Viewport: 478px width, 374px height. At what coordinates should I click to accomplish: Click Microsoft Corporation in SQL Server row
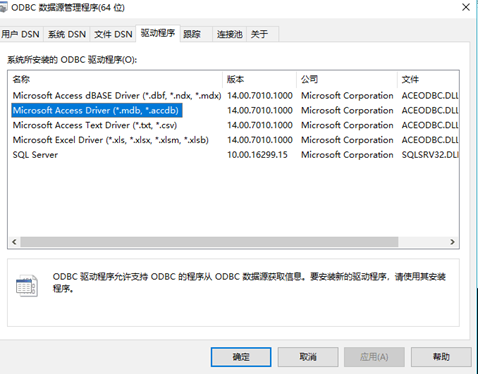pos(347,155)
